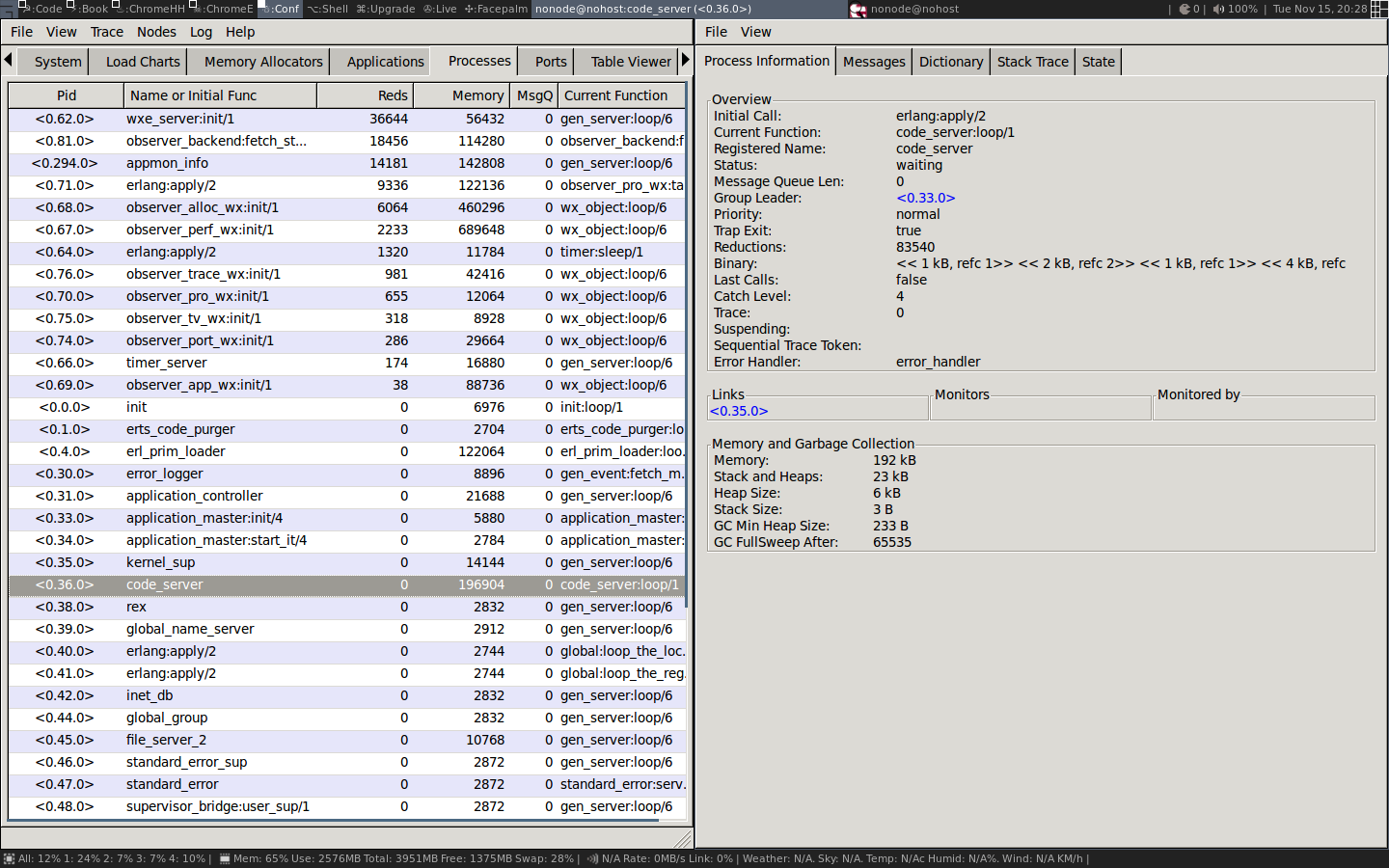1389x868 pixels.
Task: Switch to the Live workspace tag
Action: click(441, 9)
